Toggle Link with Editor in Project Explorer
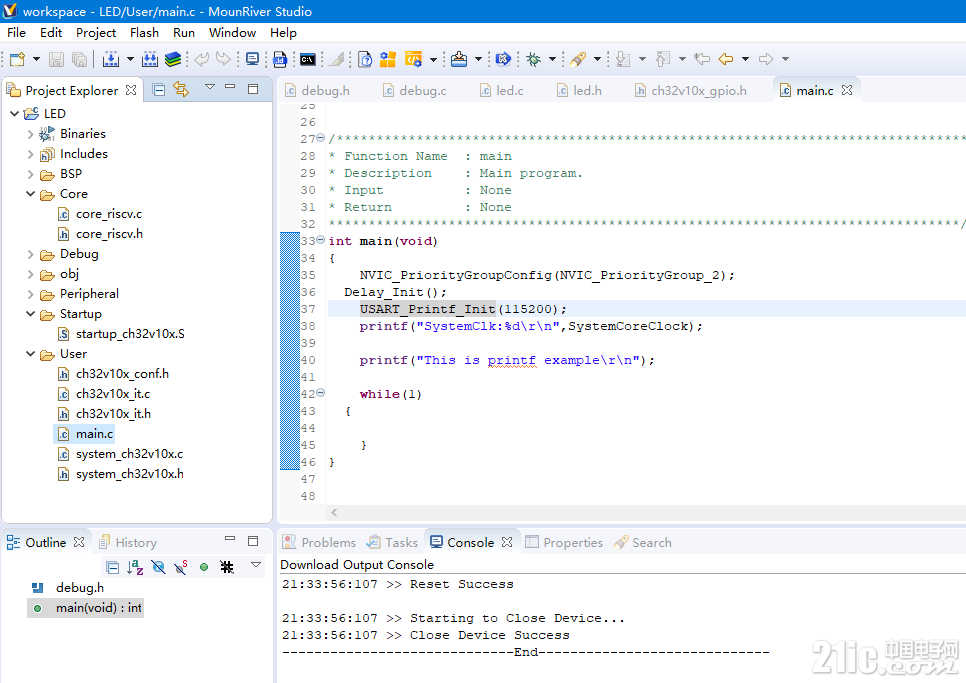Screen dimensions: 966x683 coord(181,89)
